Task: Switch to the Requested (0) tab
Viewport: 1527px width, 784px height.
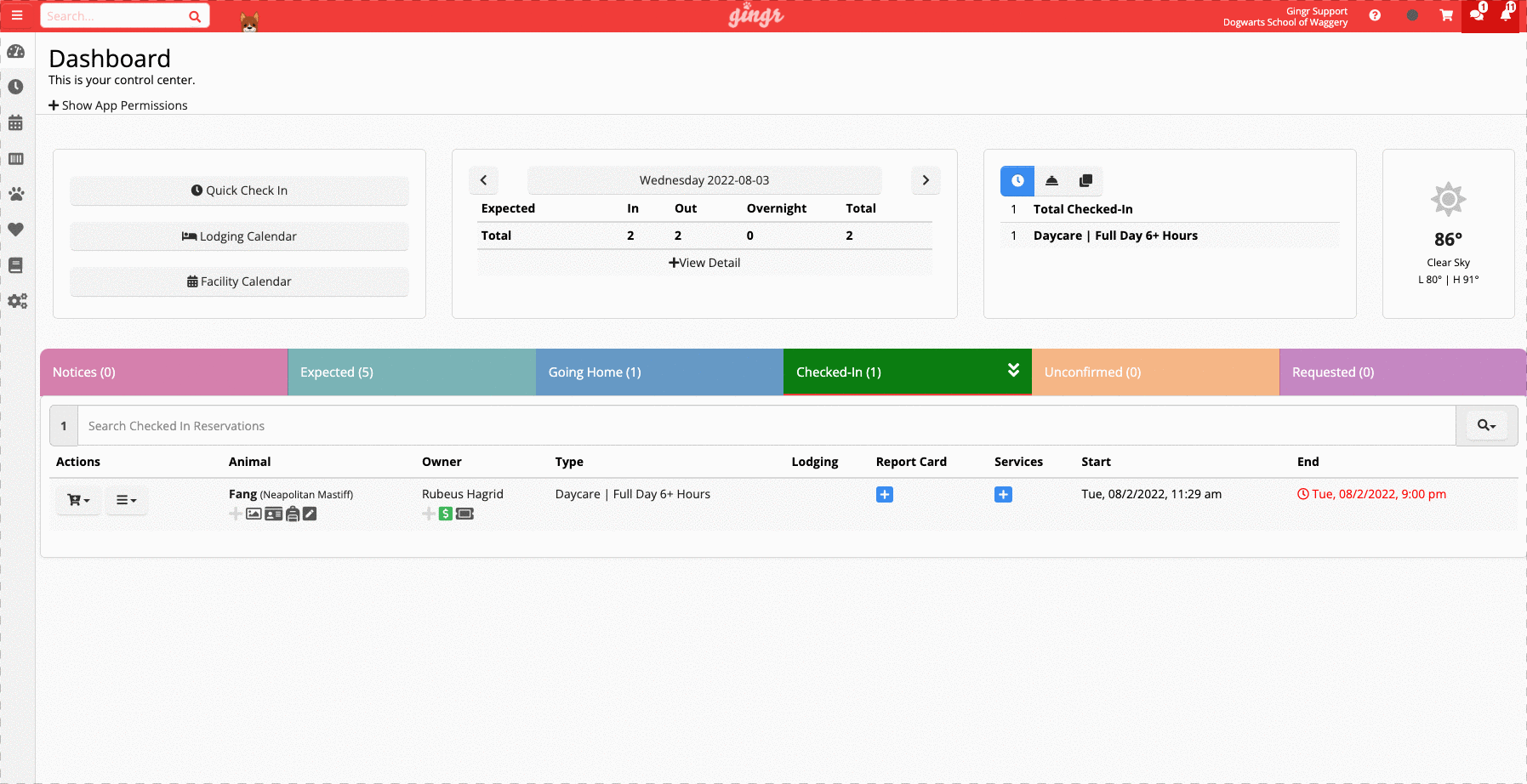Action: [1403, 372]
